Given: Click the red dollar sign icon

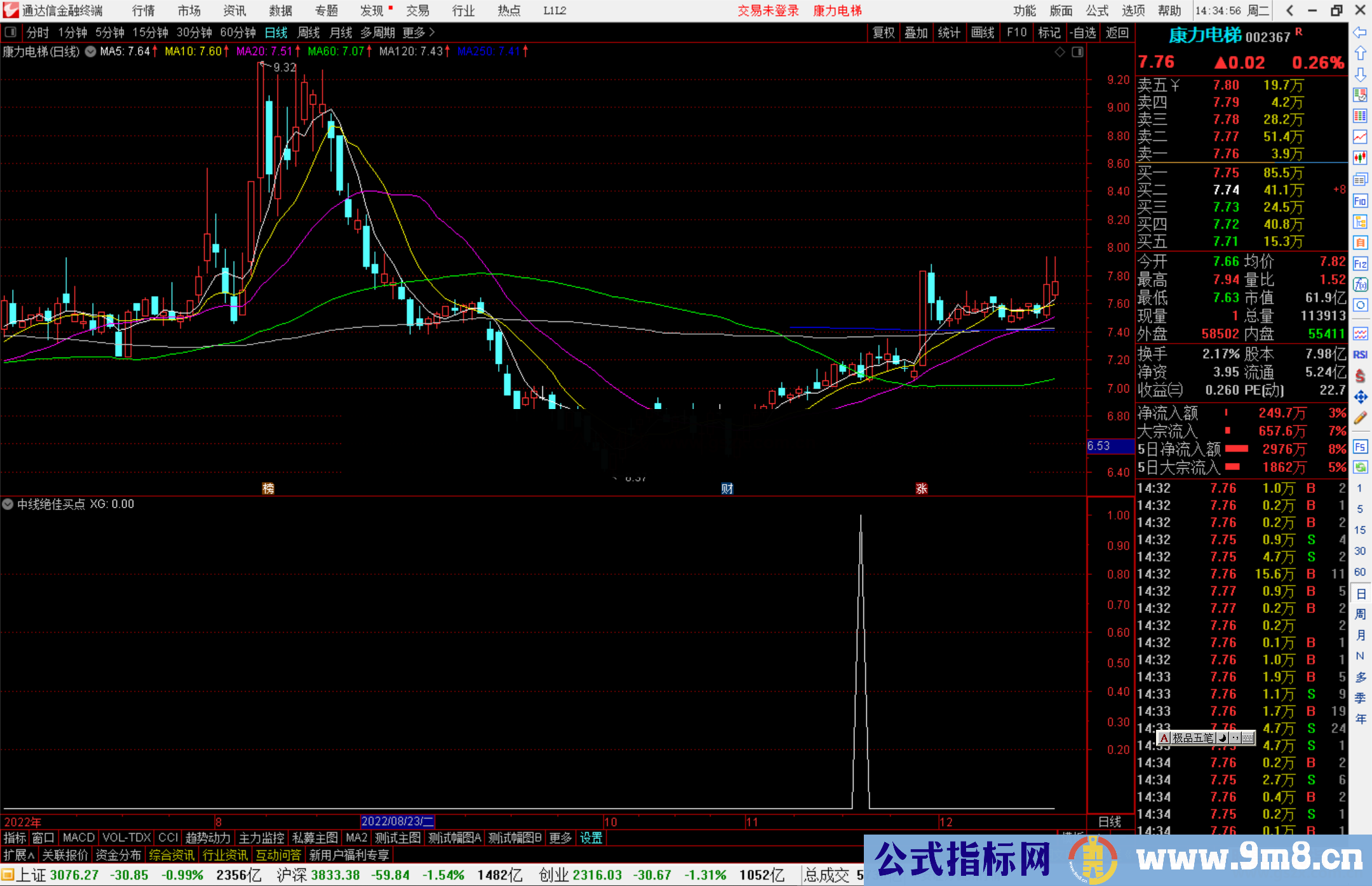Looking at the screenshot, I should [1360, 376].
